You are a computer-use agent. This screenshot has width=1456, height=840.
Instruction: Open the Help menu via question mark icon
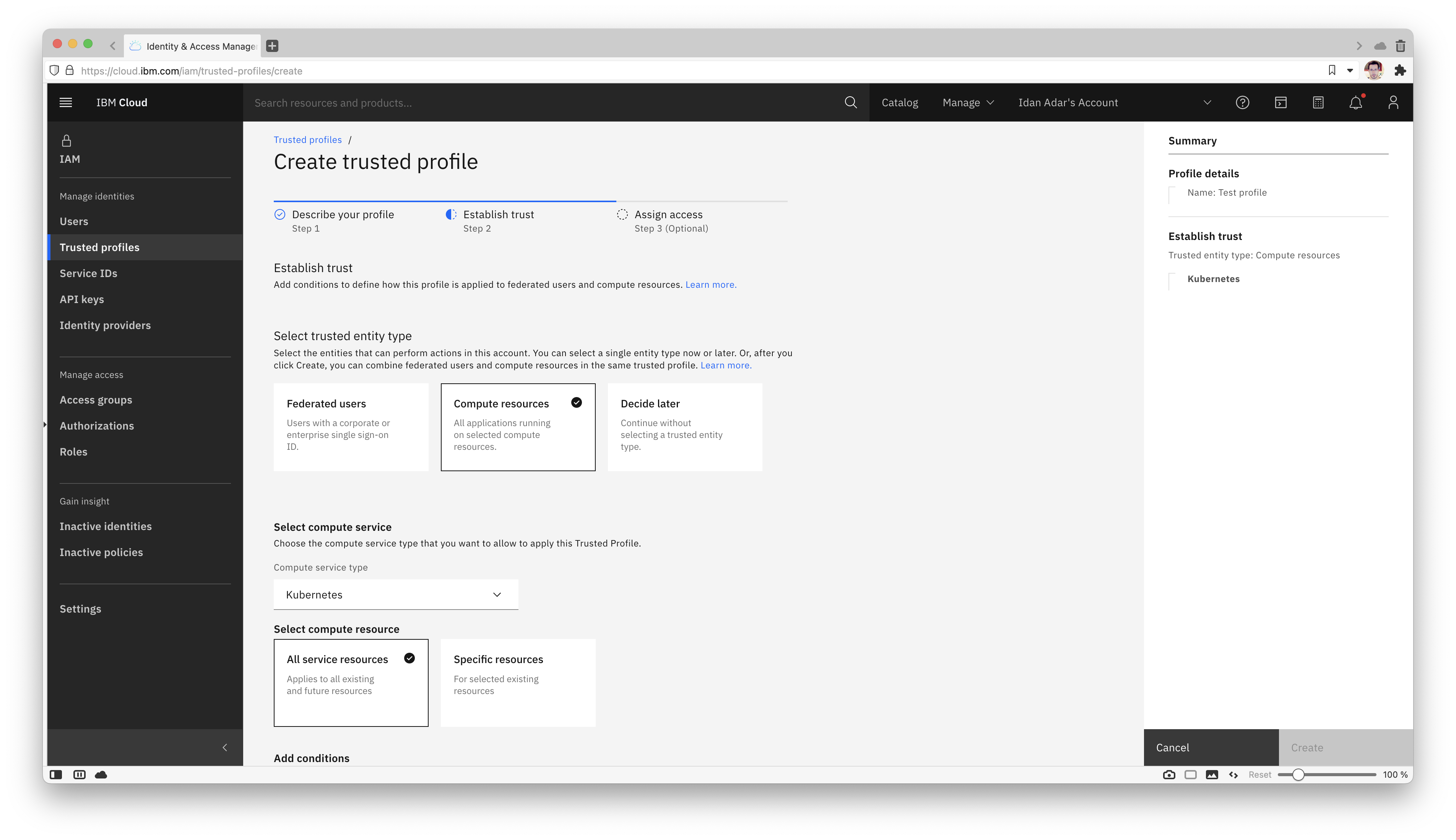click(x=1243, y=102)
